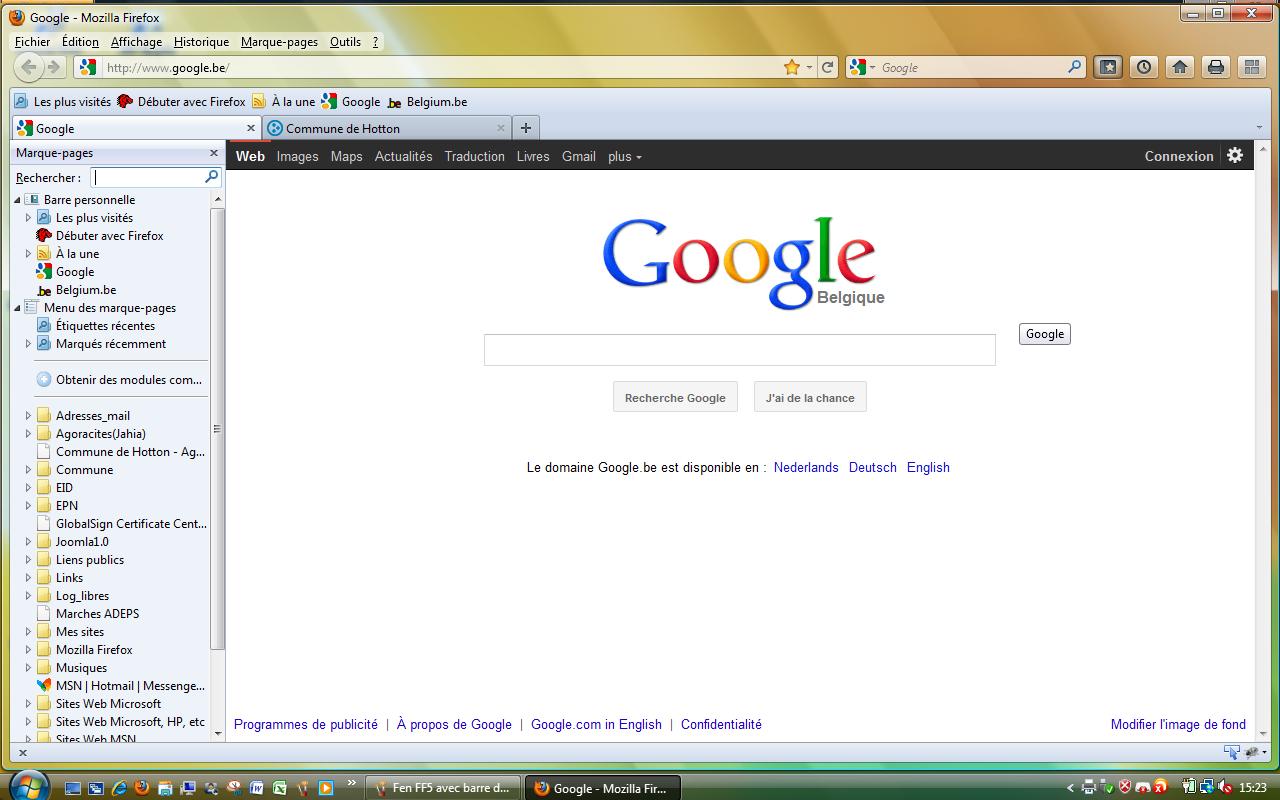Screen dimensions: 1280x800
Task: Click the bookmarks sidebar vertical scrollbar
Action: pyautogui.click(x=218, y=430)
